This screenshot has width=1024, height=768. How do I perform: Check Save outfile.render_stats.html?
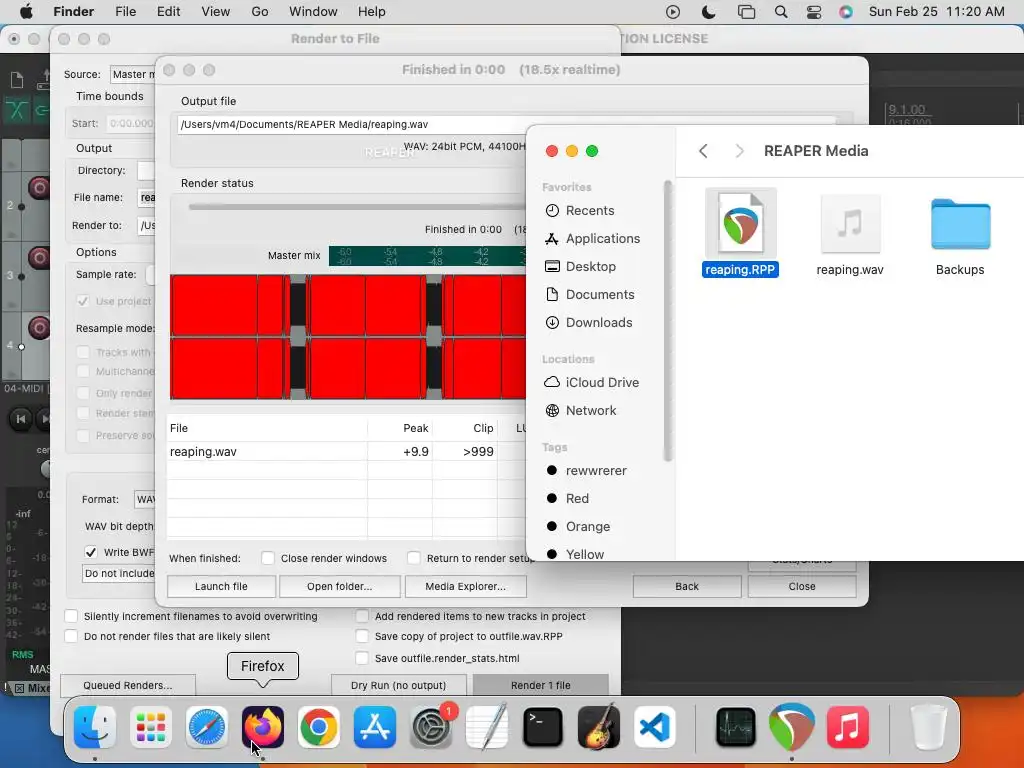362,658
